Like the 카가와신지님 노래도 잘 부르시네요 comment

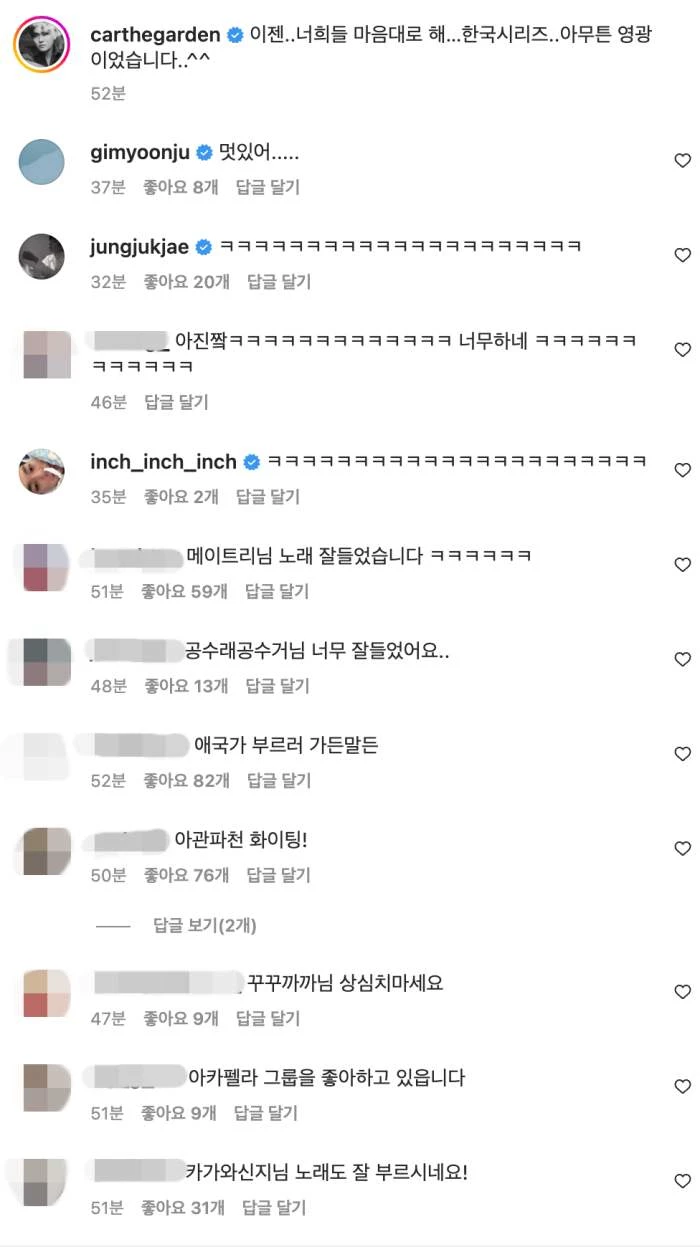tap(682, 1181)
